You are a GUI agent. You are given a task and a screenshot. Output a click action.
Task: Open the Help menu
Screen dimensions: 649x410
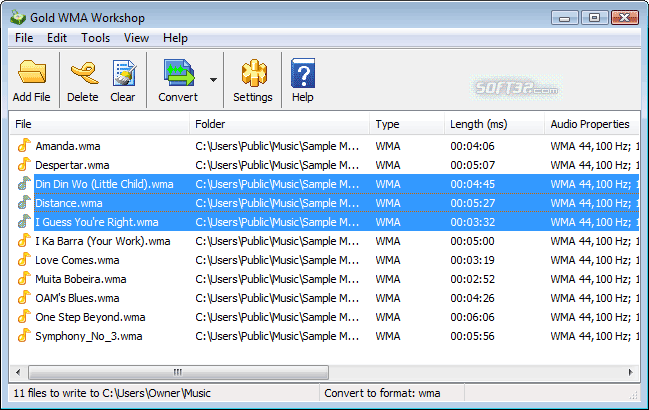[175, 38]
